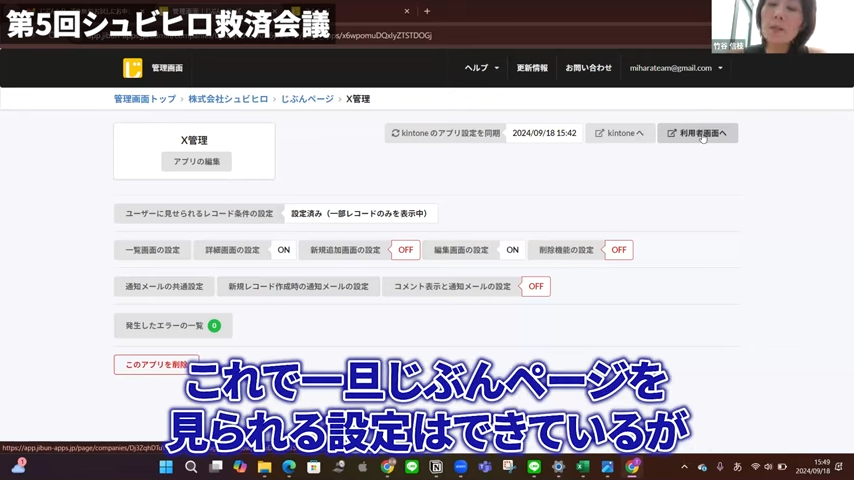Open 通知メールの共通設定
This screenshot has width=854, height=480.
pos(164,287)
